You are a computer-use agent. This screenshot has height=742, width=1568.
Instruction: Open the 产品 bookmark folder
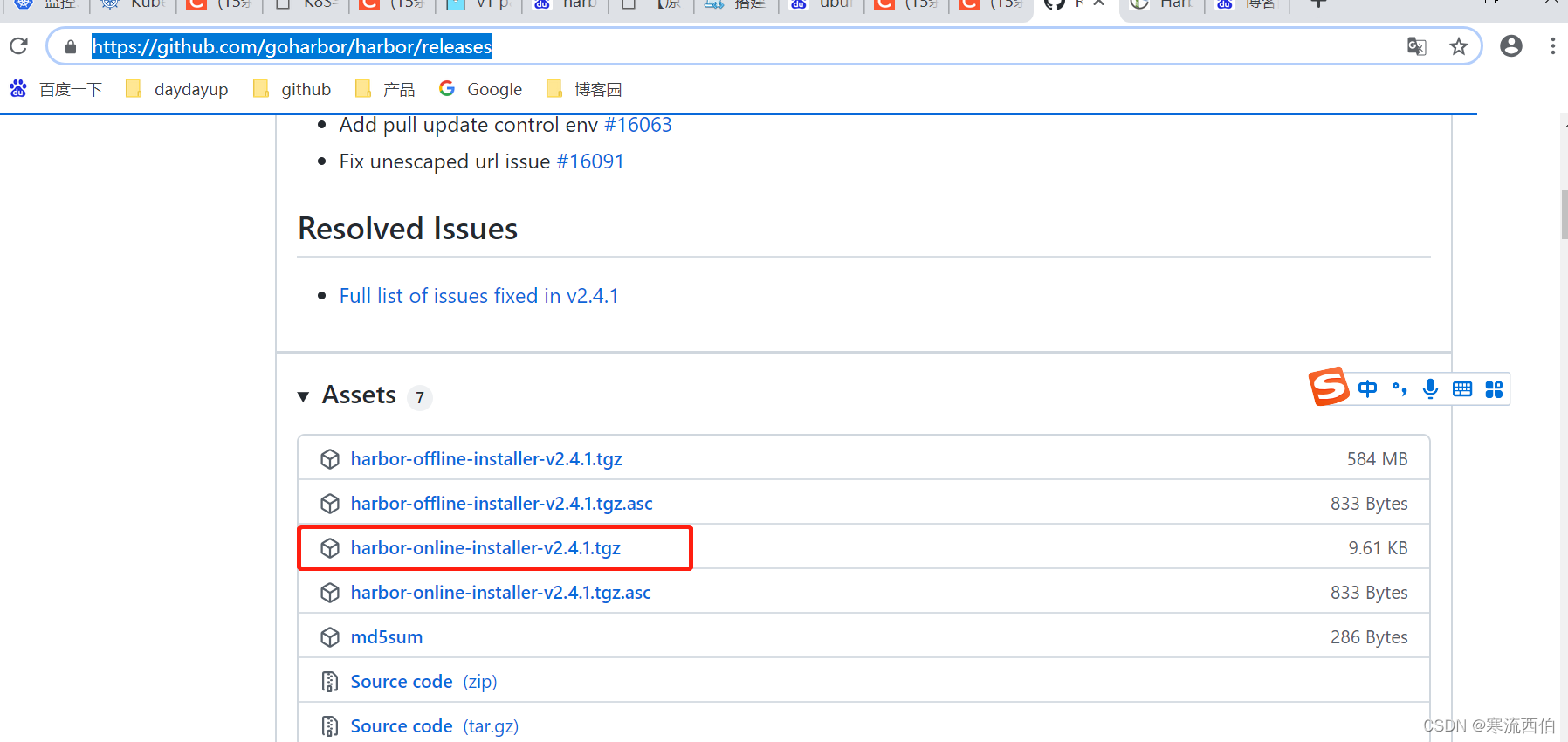click(385, 89)
